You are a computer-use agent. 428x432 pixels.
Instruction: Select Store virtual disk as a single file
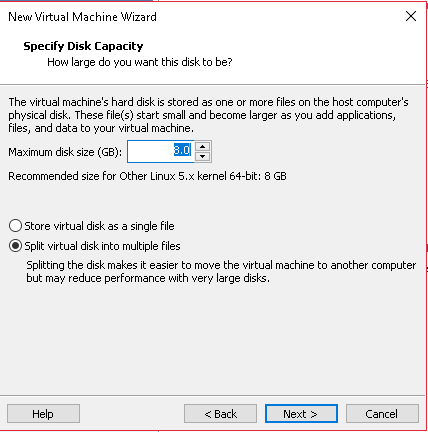click(92, 226)
